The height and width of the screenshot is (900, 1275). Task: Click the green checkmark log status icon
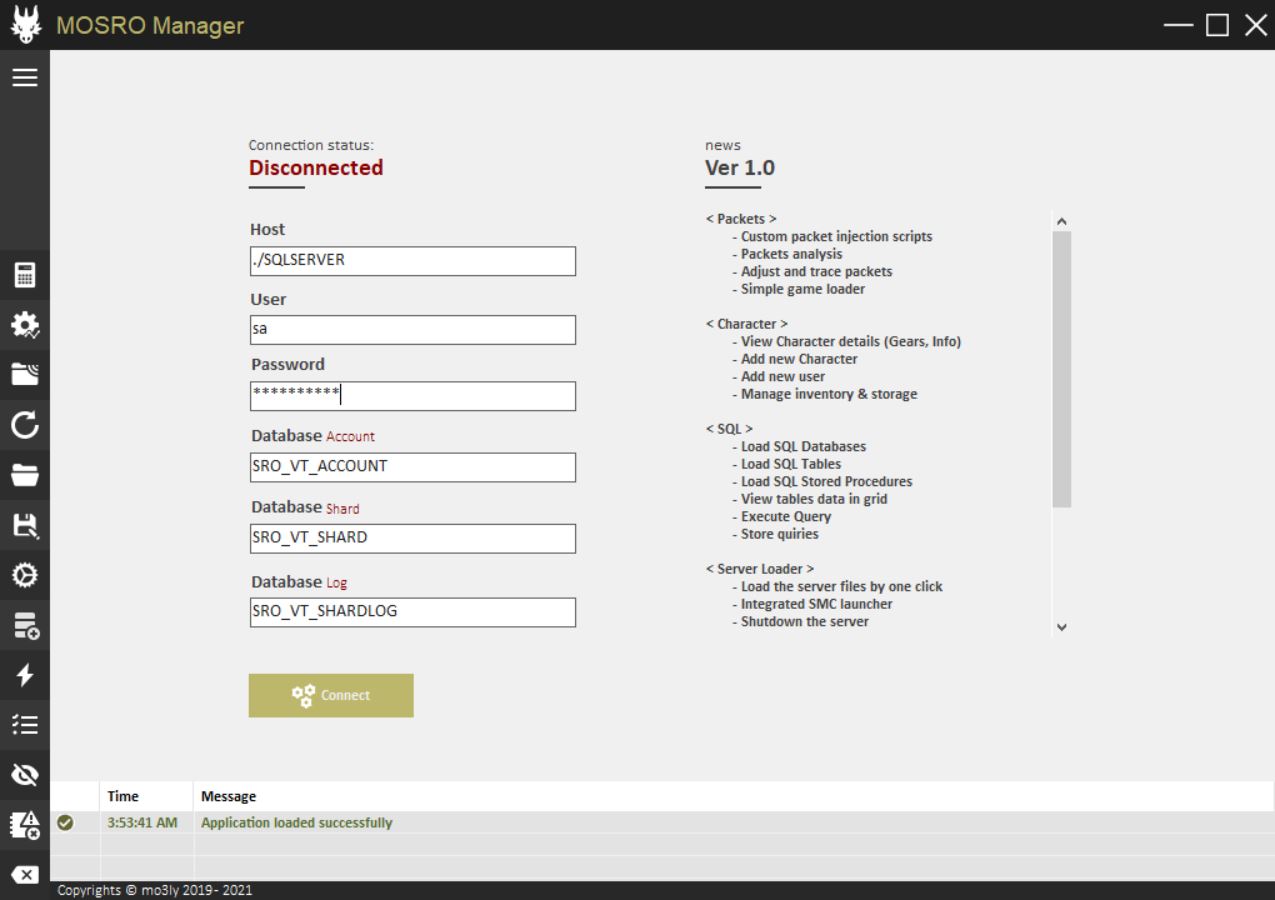pos(65,823)
